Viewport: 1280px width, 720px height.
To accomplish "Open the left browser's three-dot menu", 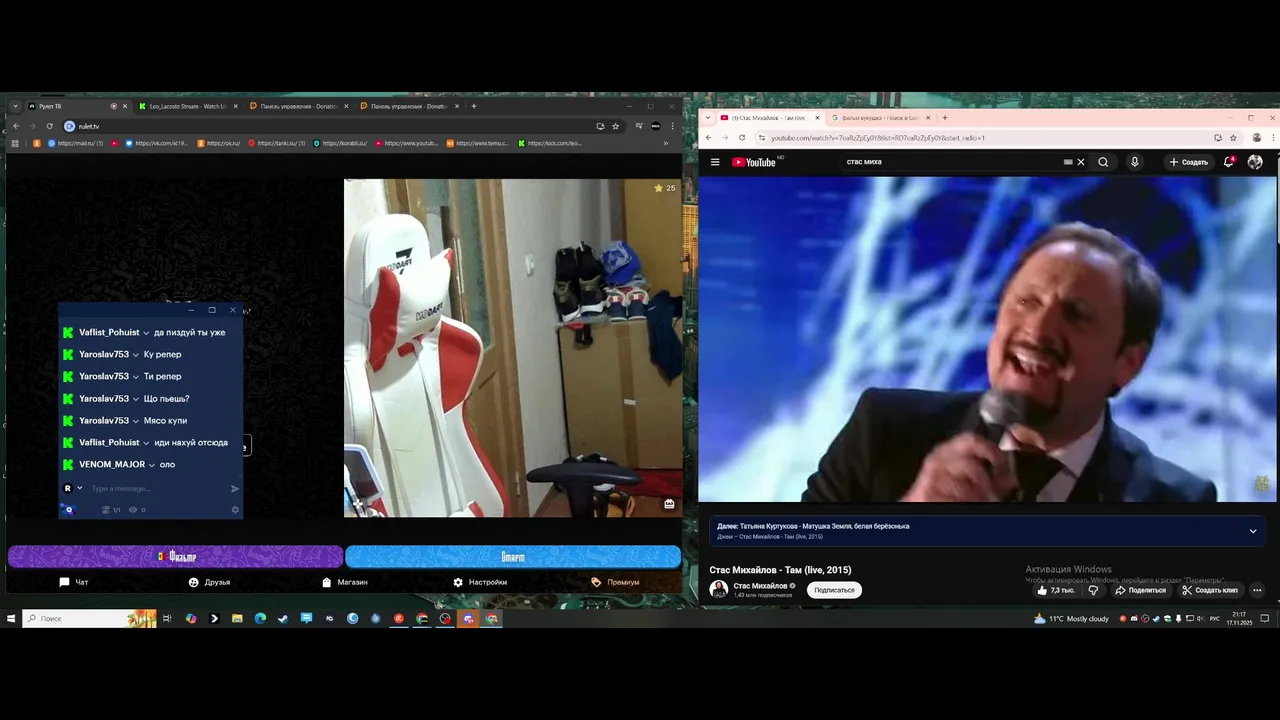I will pos(671,126).
